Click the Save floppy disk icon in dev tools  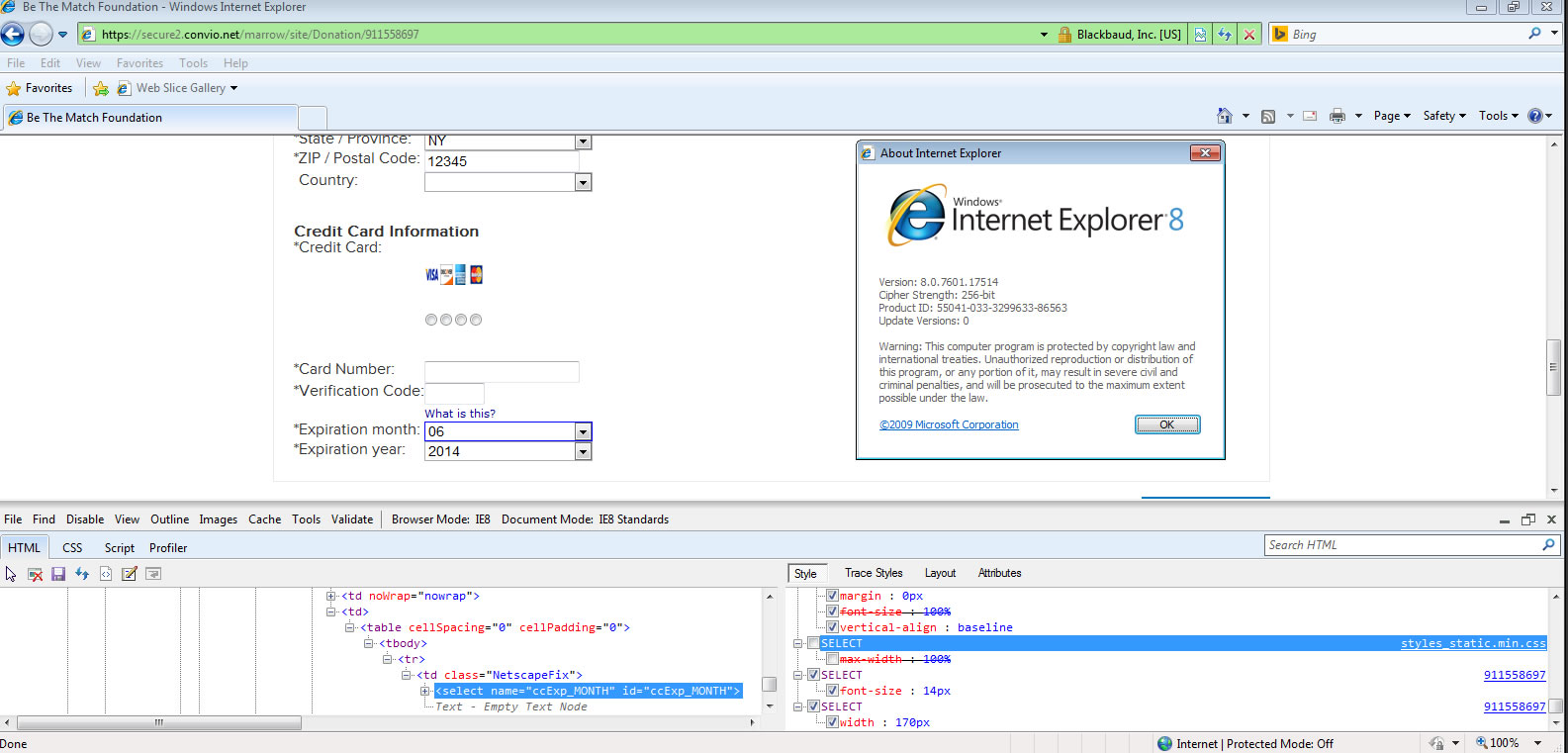pyautogui.click(x=58, y=574)
